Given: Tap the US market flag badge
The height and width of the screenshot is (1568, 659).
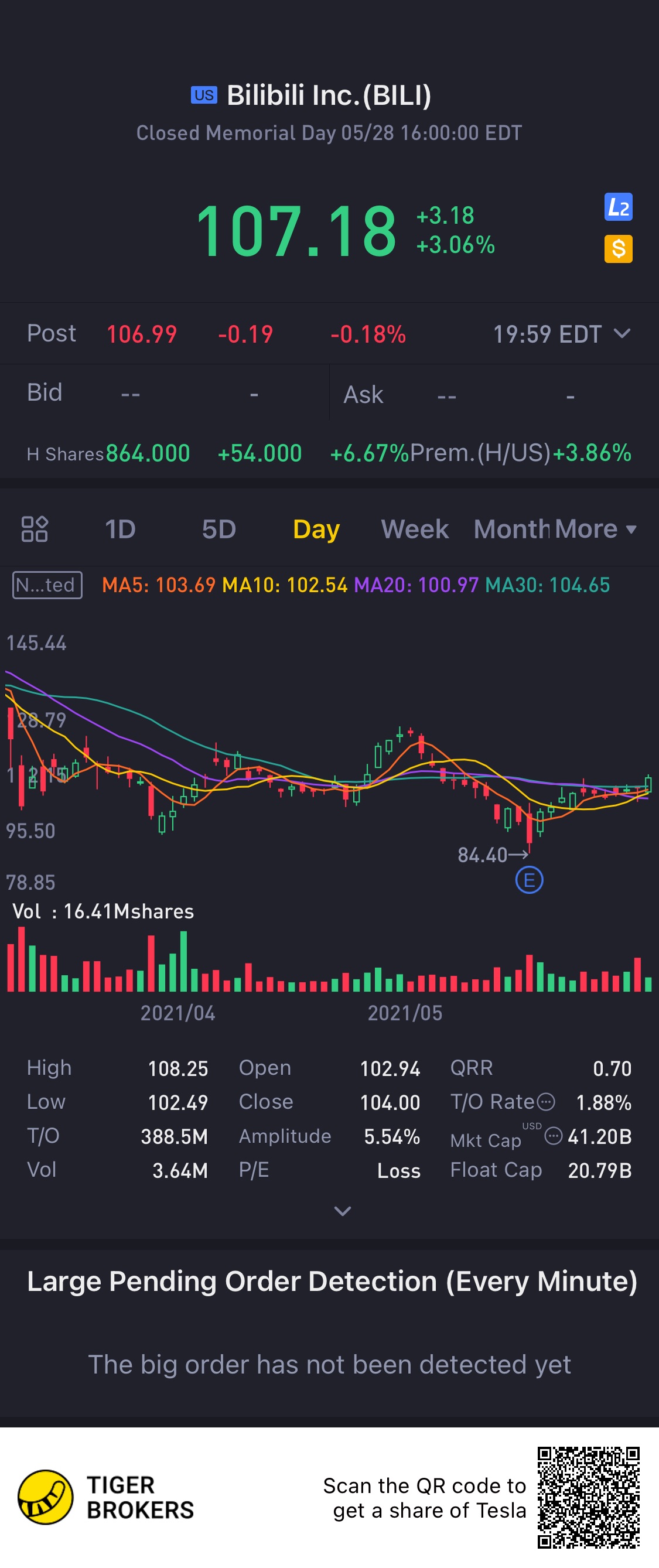Looking at the screenshot, I should point(204,95).
